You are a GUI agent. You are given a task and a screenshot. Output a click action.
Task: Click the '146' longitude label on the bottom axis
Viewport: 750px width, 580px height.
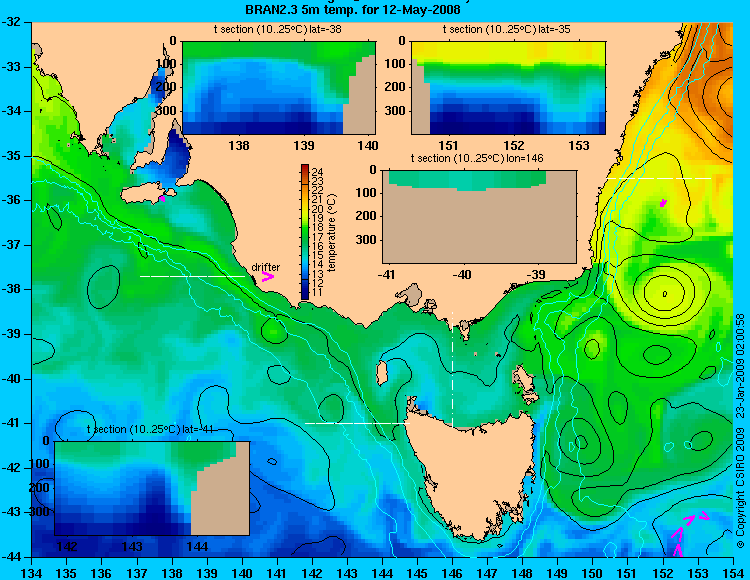[452, 573]
